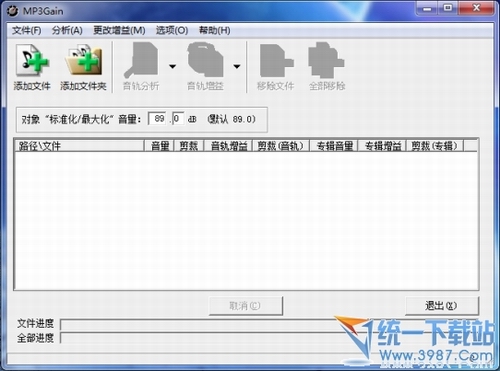Open the 帮助(H) menu
The image size is (500, 371).
tap(214, 30)
